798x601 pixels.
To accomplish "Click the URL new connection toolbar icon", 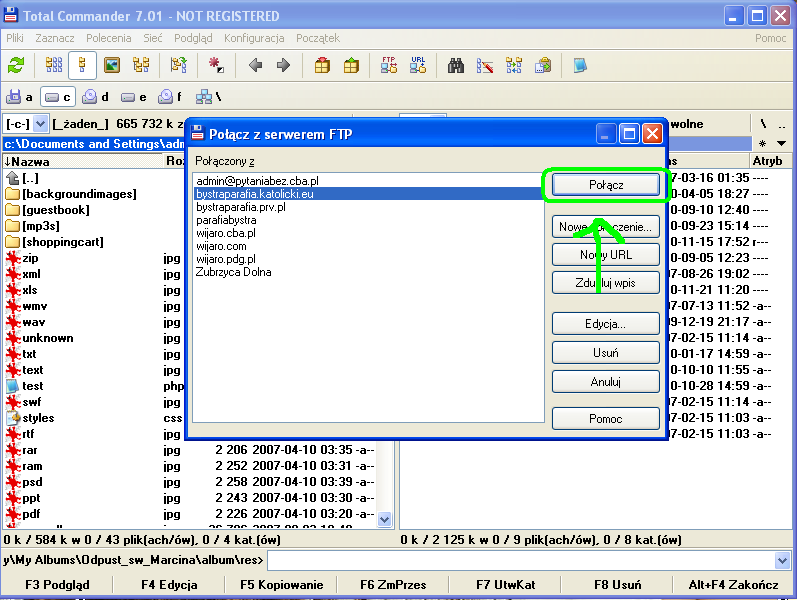I will coord(417,65).
